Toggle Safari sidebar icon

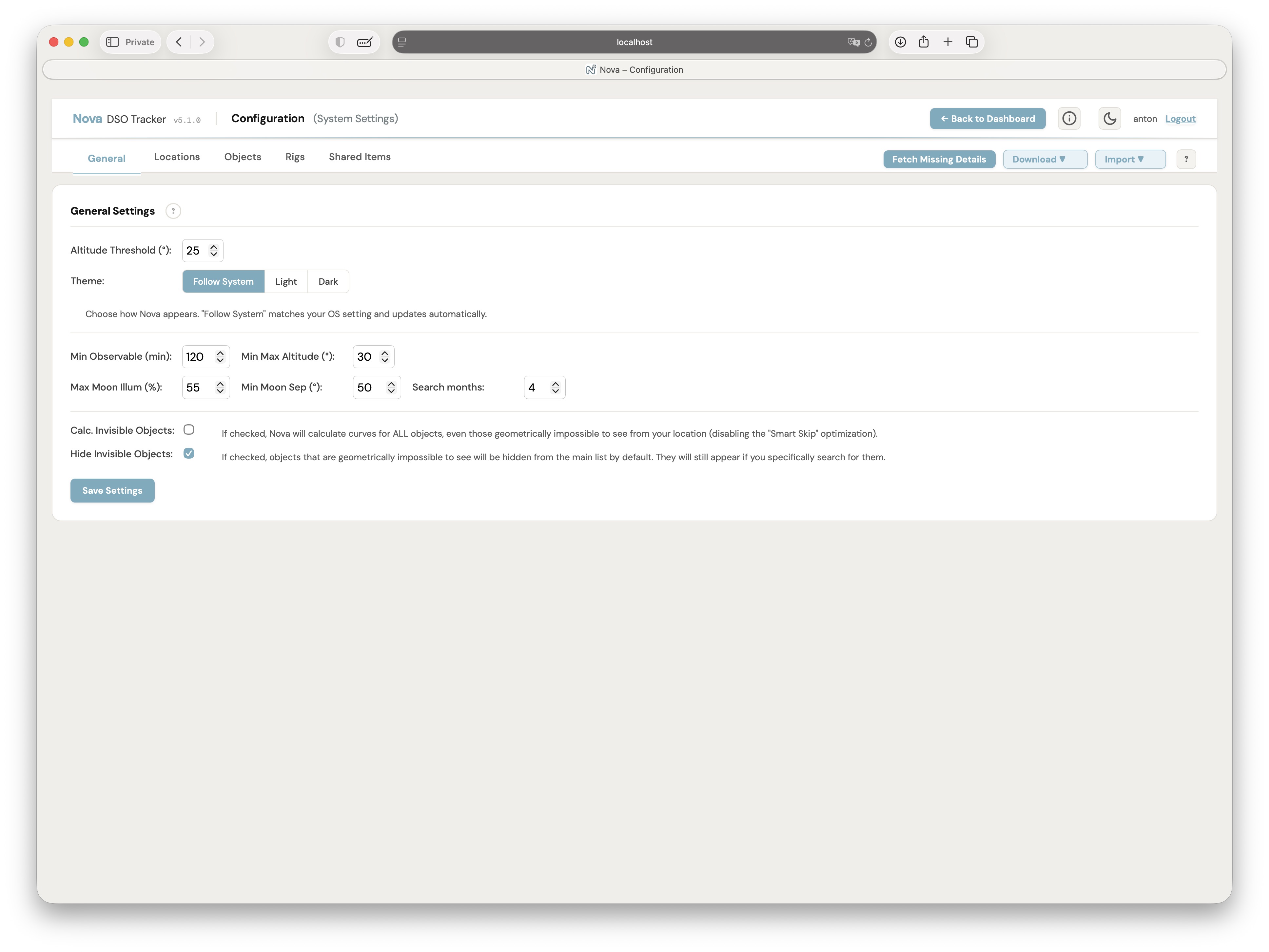[113, 42]
